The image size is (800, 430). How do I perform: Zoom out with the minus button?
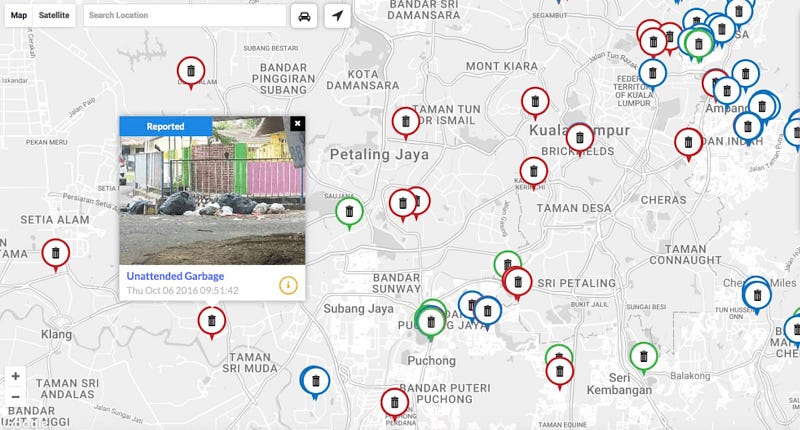[x=15, y=397]
